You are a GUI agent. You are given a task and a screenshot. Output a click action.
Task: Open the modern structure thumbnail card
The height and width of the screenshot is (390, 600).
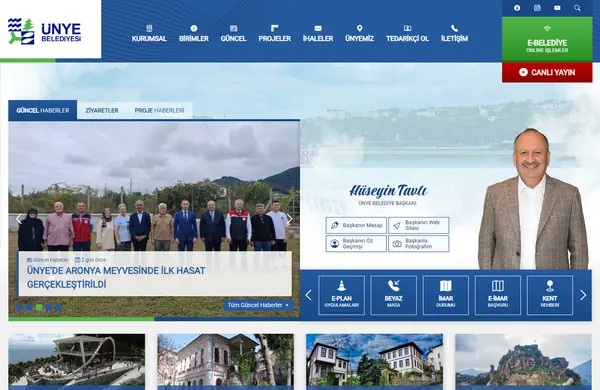click(x=77, y=362)
